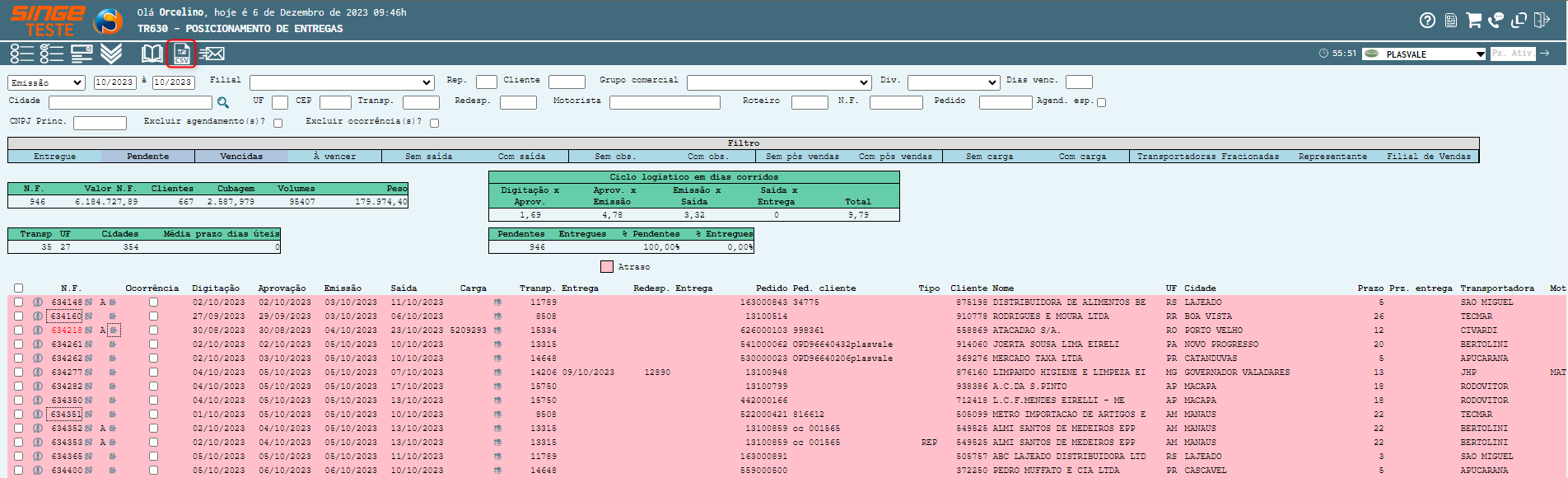Select the Com carga filter tab
The image size is (1568, 478).
coord(1082,157)
